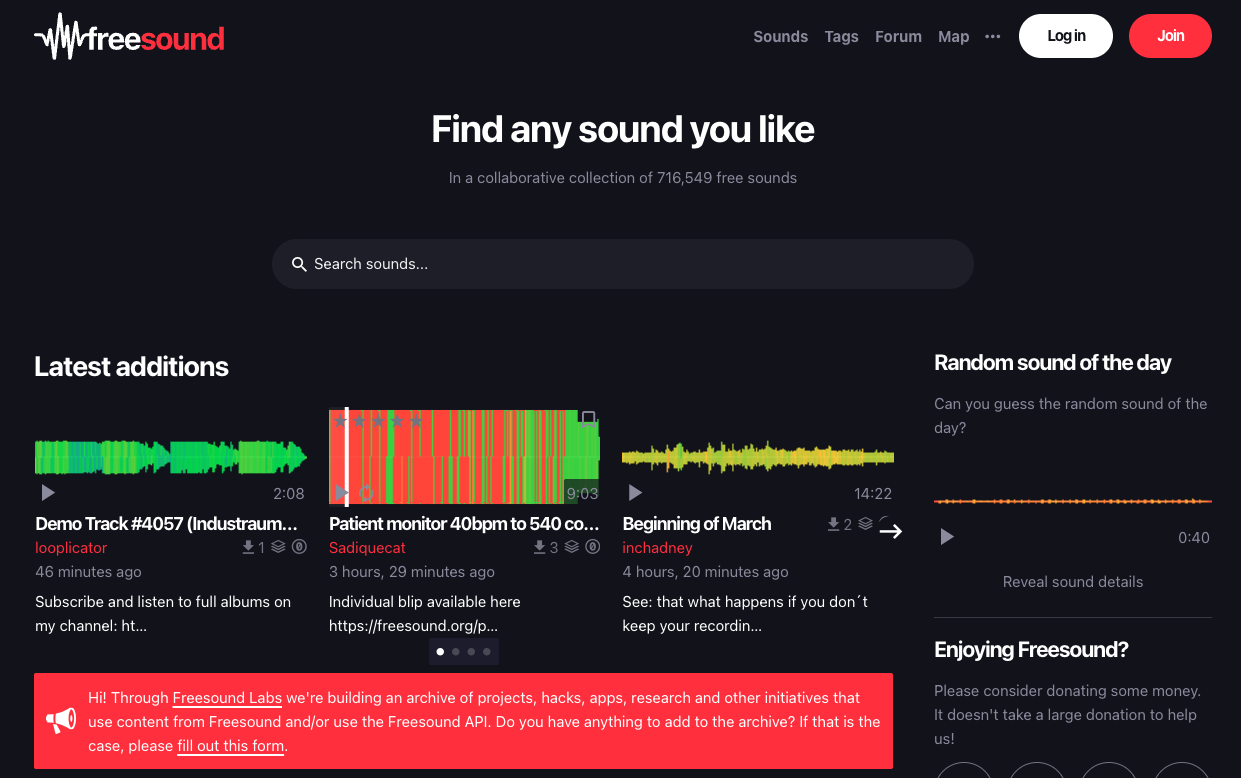The image size is (1241, 778).
Task: Open Sadiquecat's user profile
Action: pyautogui.click(x=367, y=548)
